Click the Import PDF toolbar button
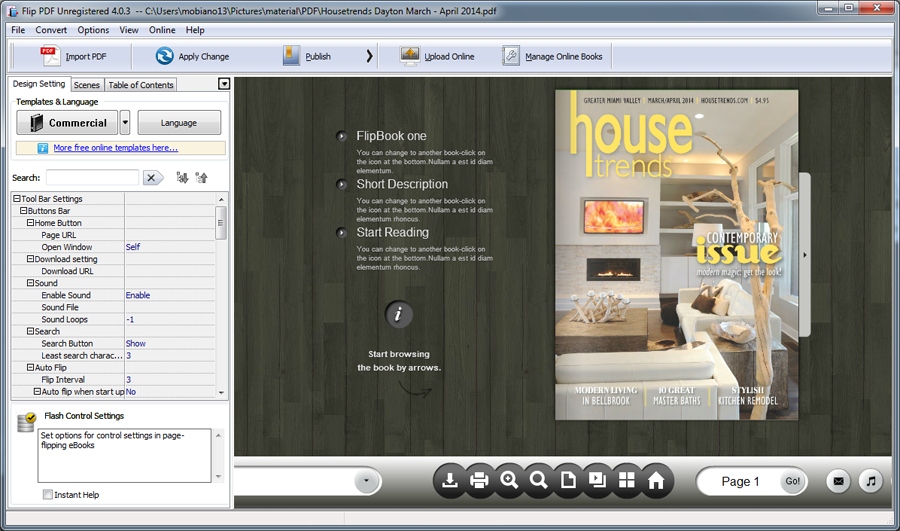Image resolution: width=900 pixels, height=531 pixels. pyautogui.click(x=73, y=56)
